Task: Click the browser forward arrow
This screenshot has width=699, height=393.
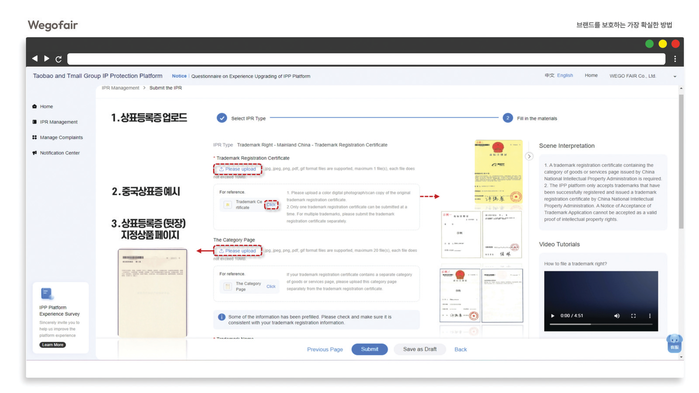Action: coord(46,58)
